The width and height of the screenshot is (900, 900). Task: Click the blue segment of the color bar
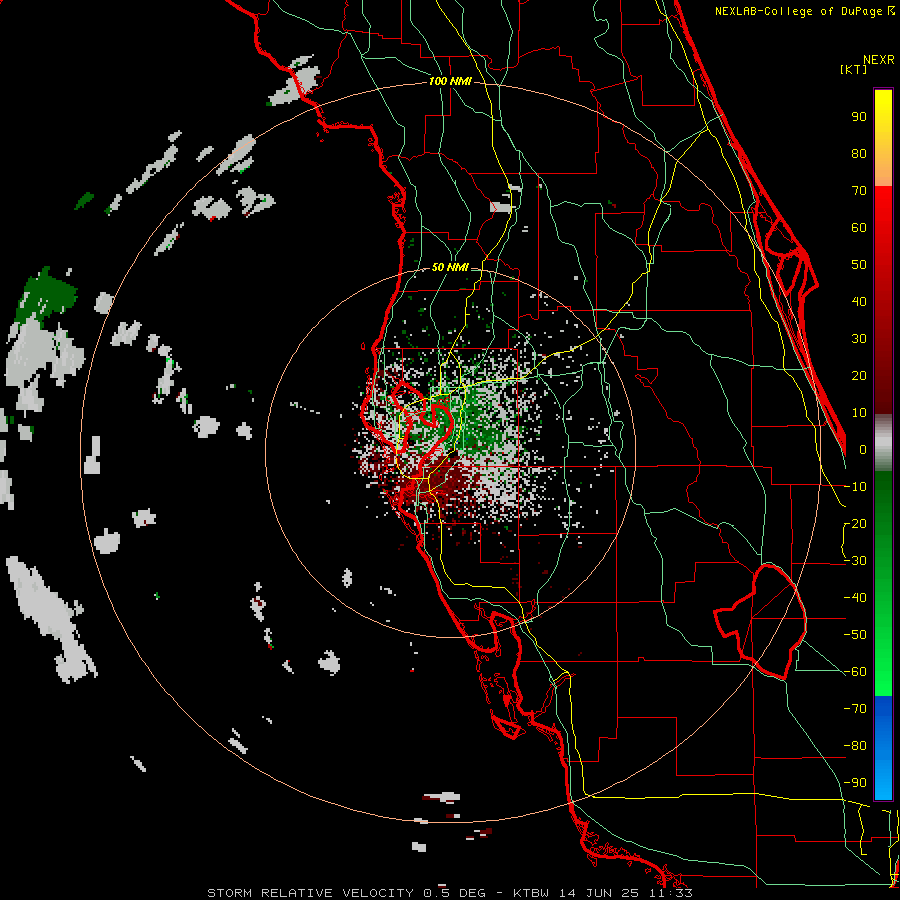coord(883,748)
